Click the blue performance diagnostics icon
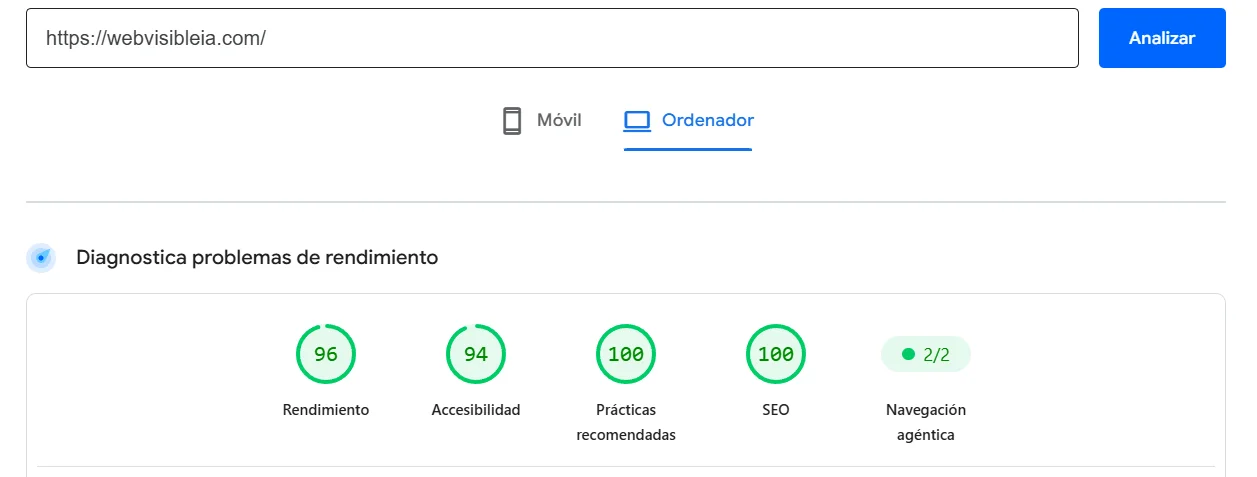 point(41,258)
